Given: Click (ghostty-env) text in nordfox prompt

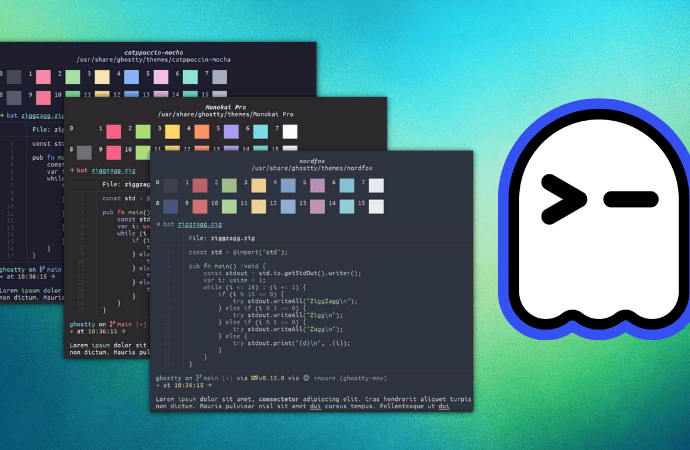Looking at the screenshot, I should pyautogui.click(x=363, y=378).
